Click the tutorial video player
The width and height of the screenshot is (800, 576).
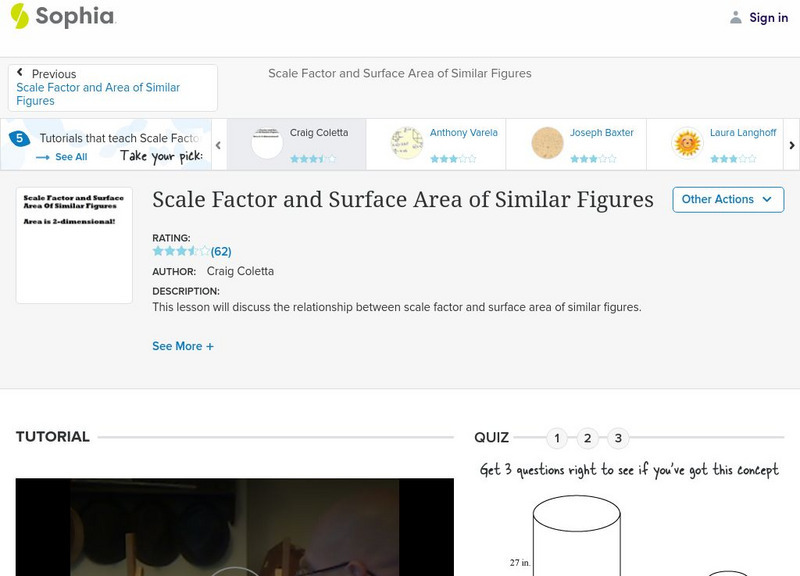tap(234, 527)
